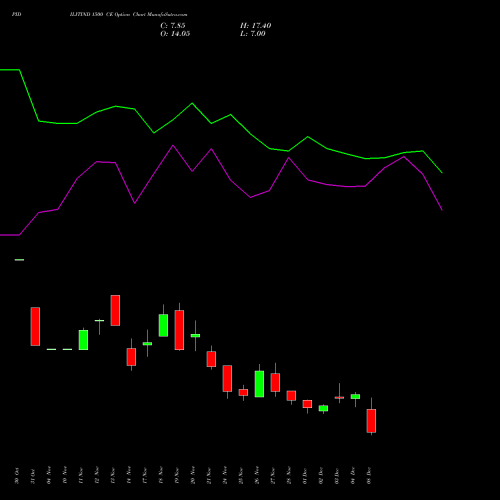The width and height of the screenshot is (500, 500).
Task: Click the 19 Nov date label
Action: click(177, 476)
